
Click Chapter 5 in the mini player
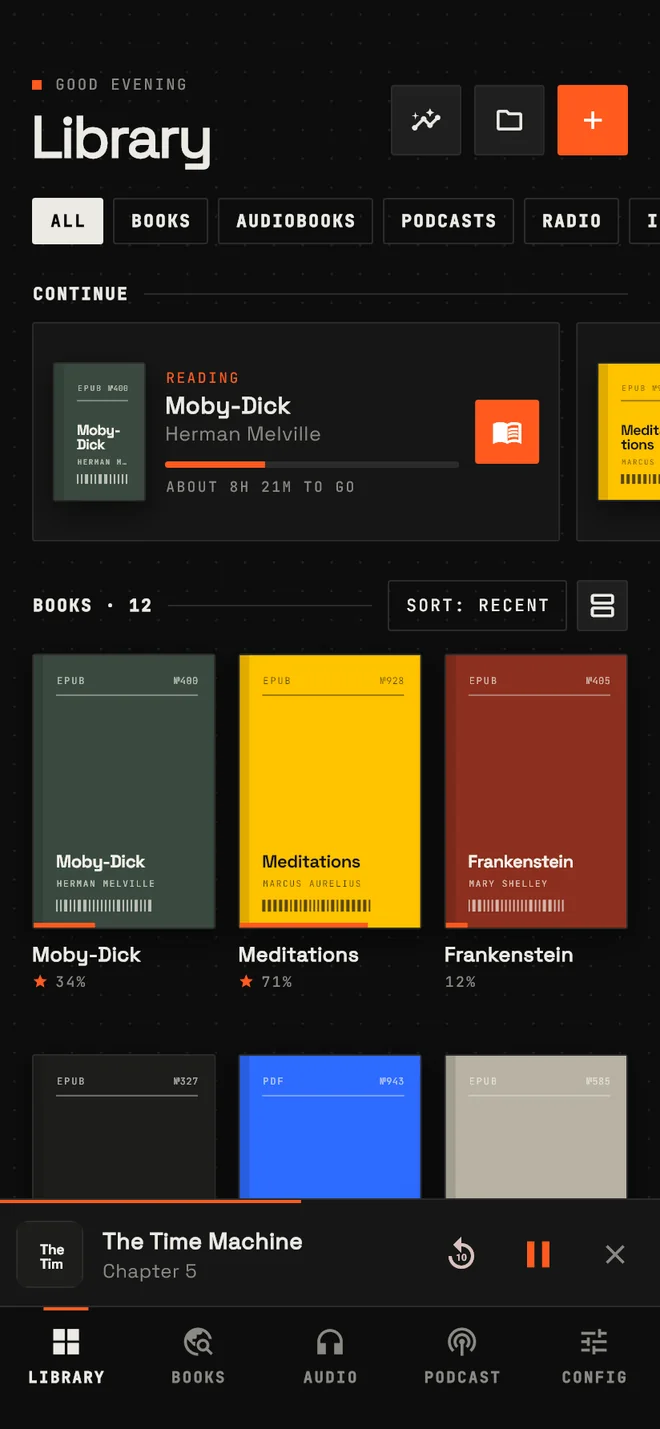[x=149, y=1272]
